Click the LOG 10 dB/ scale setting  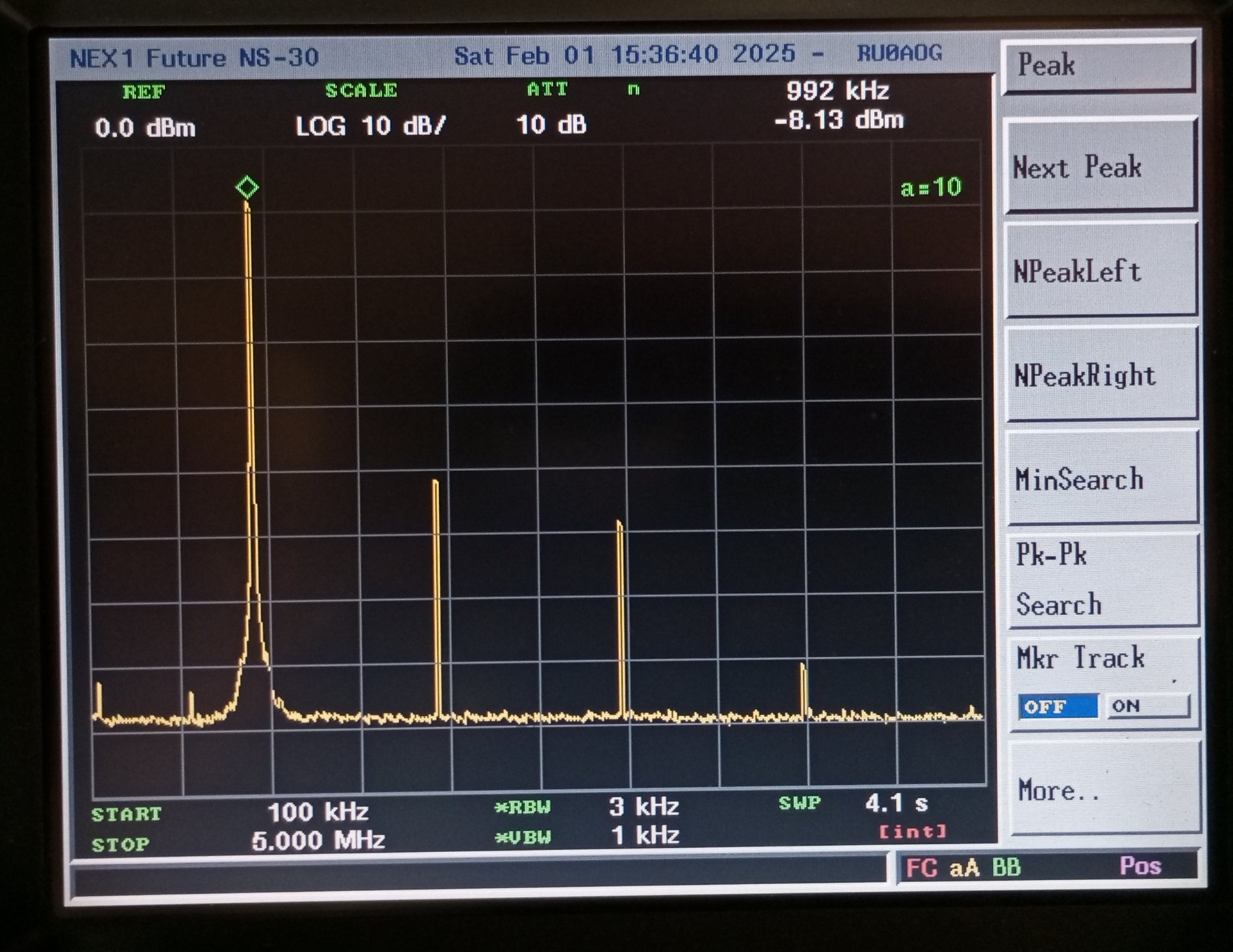[371, 126]
